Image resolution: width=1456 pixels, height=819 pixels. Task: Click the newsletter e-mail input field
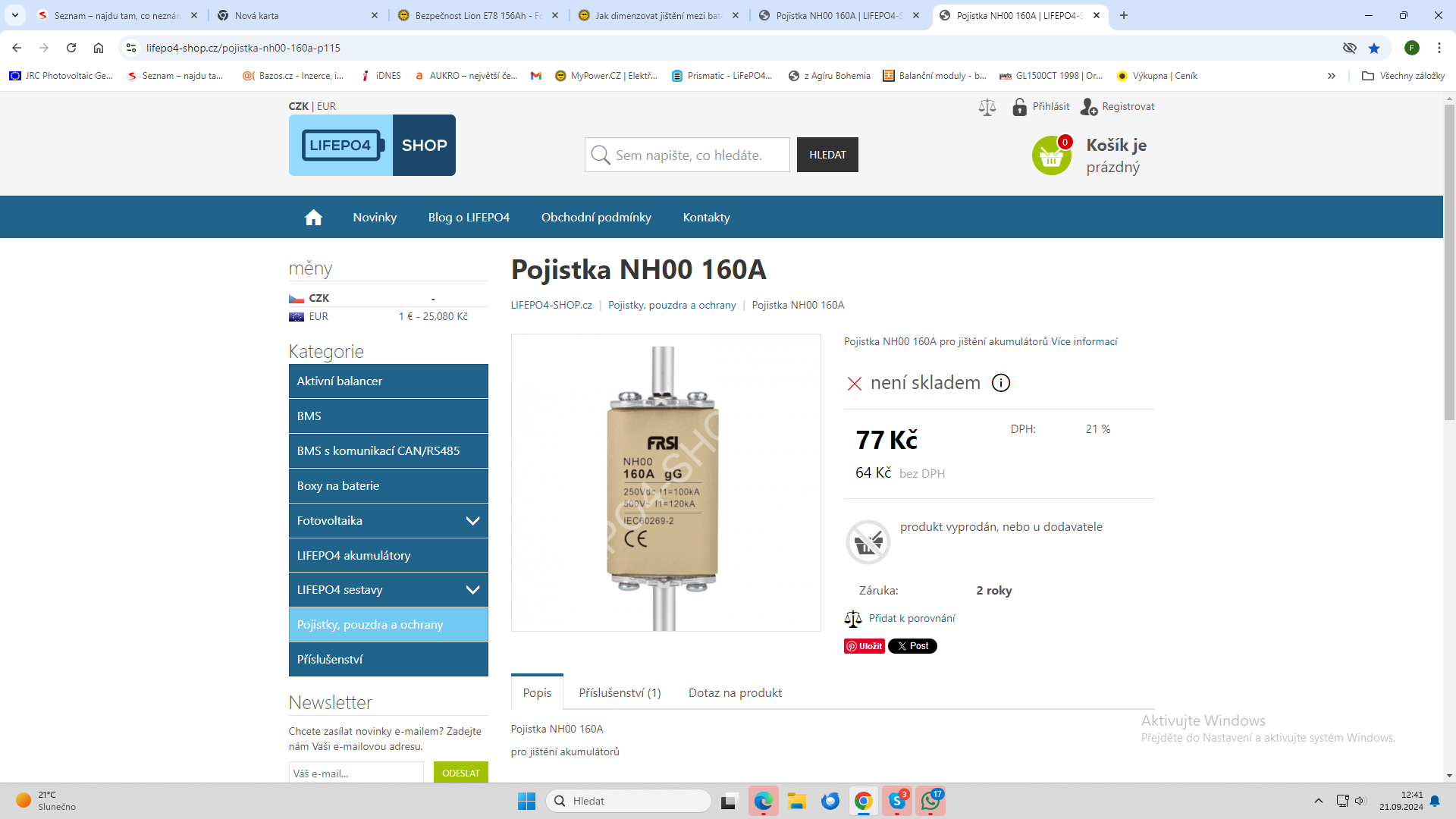click(x=356, y=773)
